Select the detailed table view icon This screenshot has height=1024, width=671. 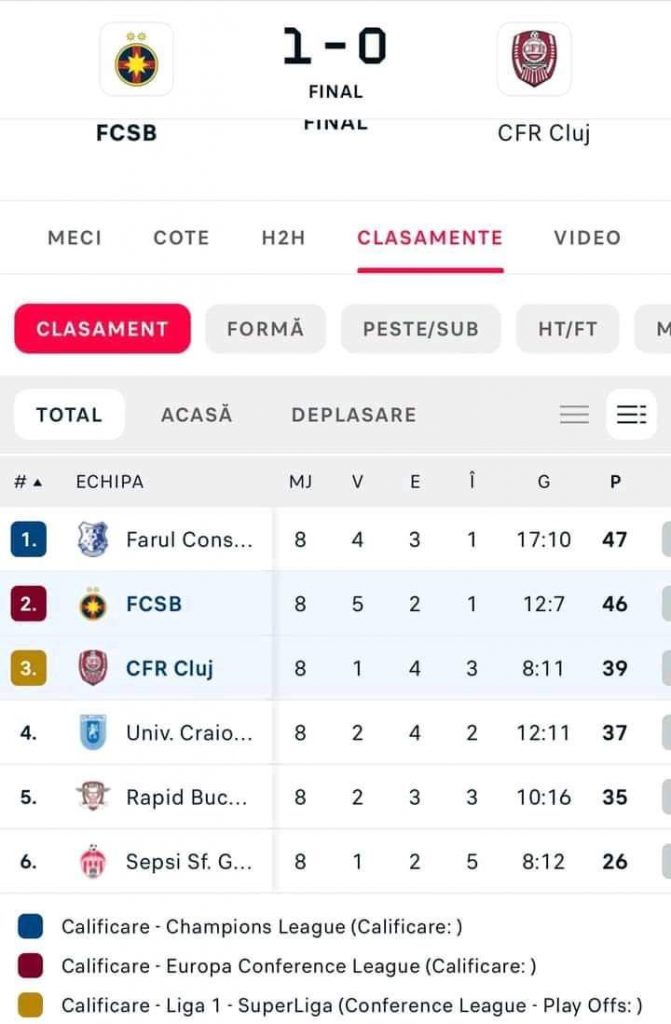click(631, 415)
